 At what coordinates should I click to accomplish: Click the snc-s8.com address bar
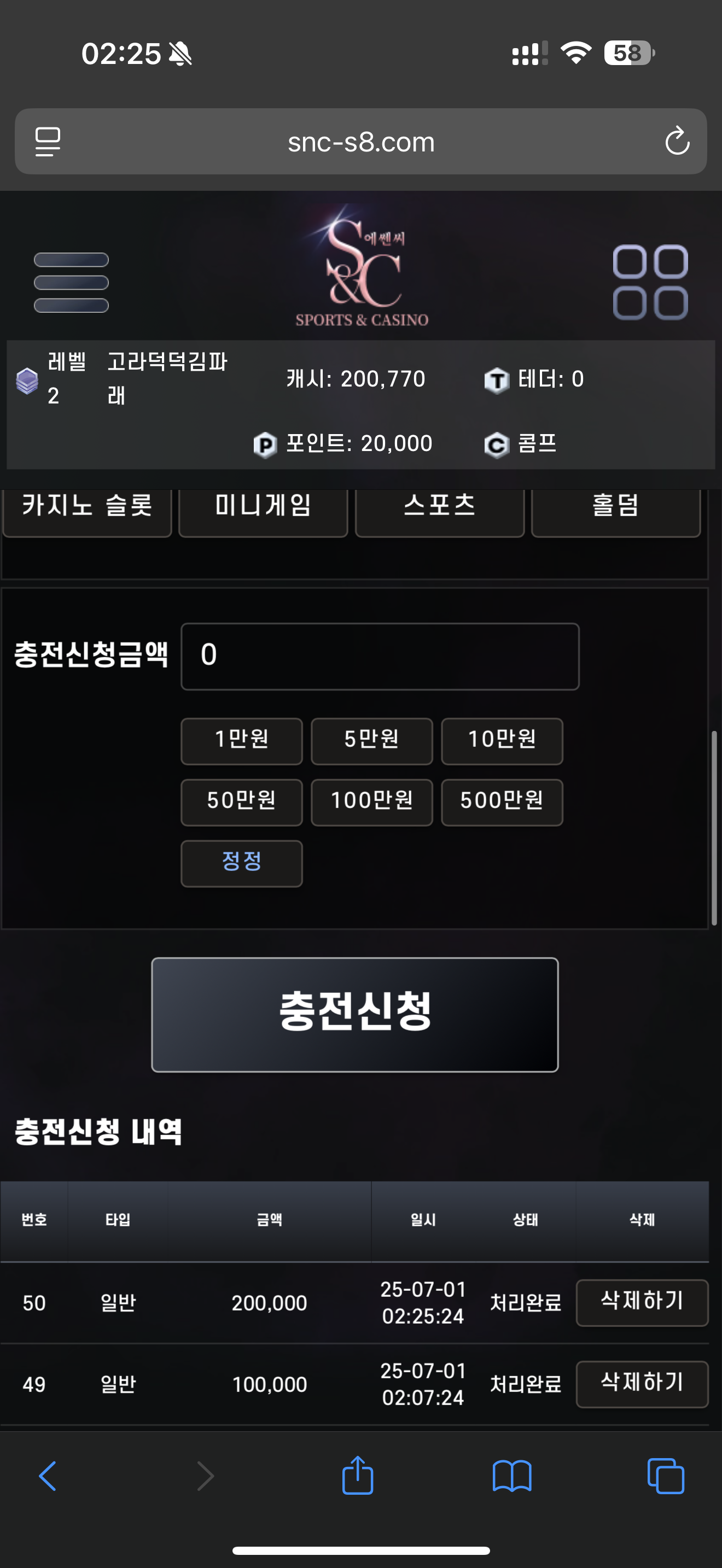tap(361, 141)
